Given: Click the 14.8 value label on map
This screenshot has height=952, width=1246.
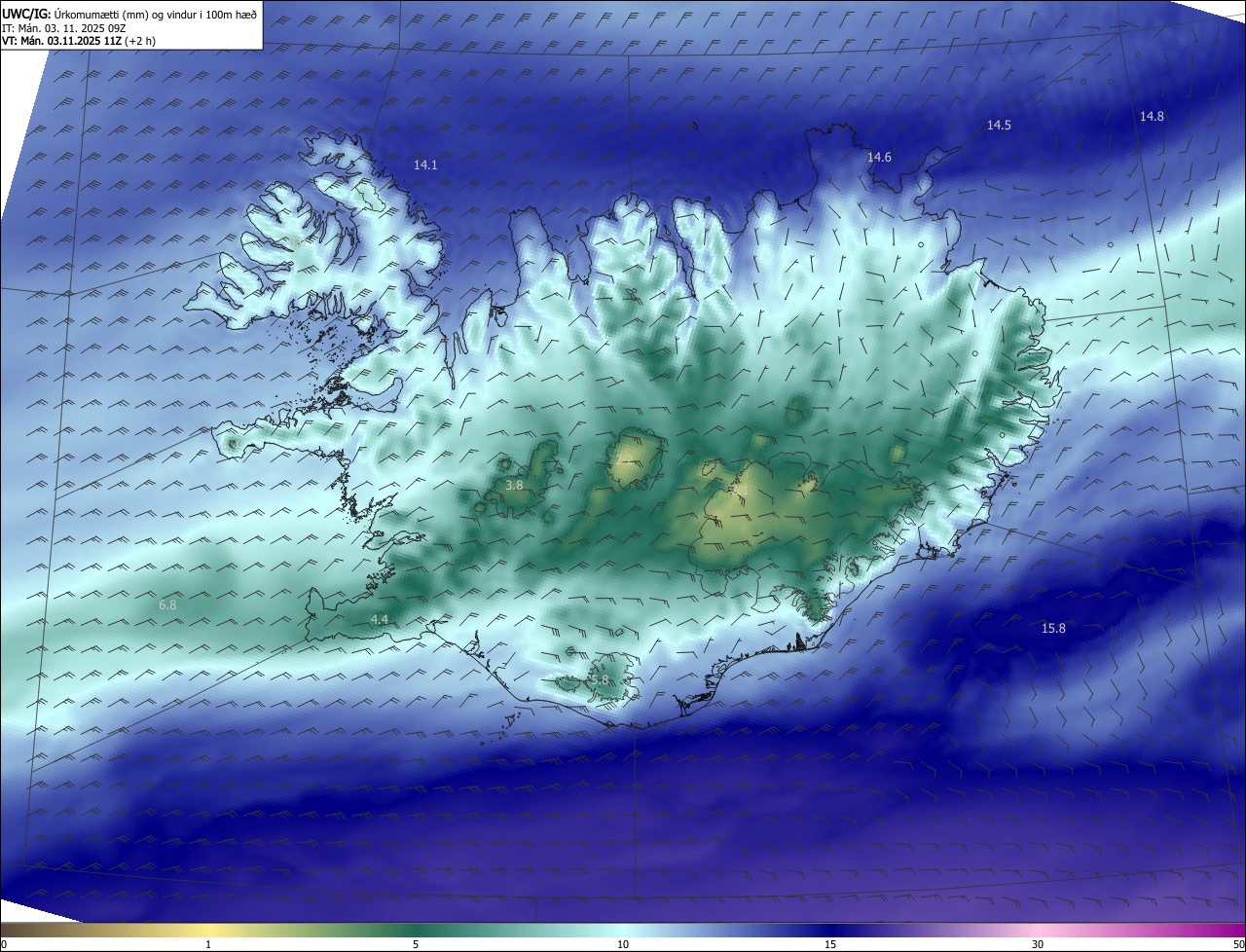Looking at the screenshot, I should [1152, 117].
